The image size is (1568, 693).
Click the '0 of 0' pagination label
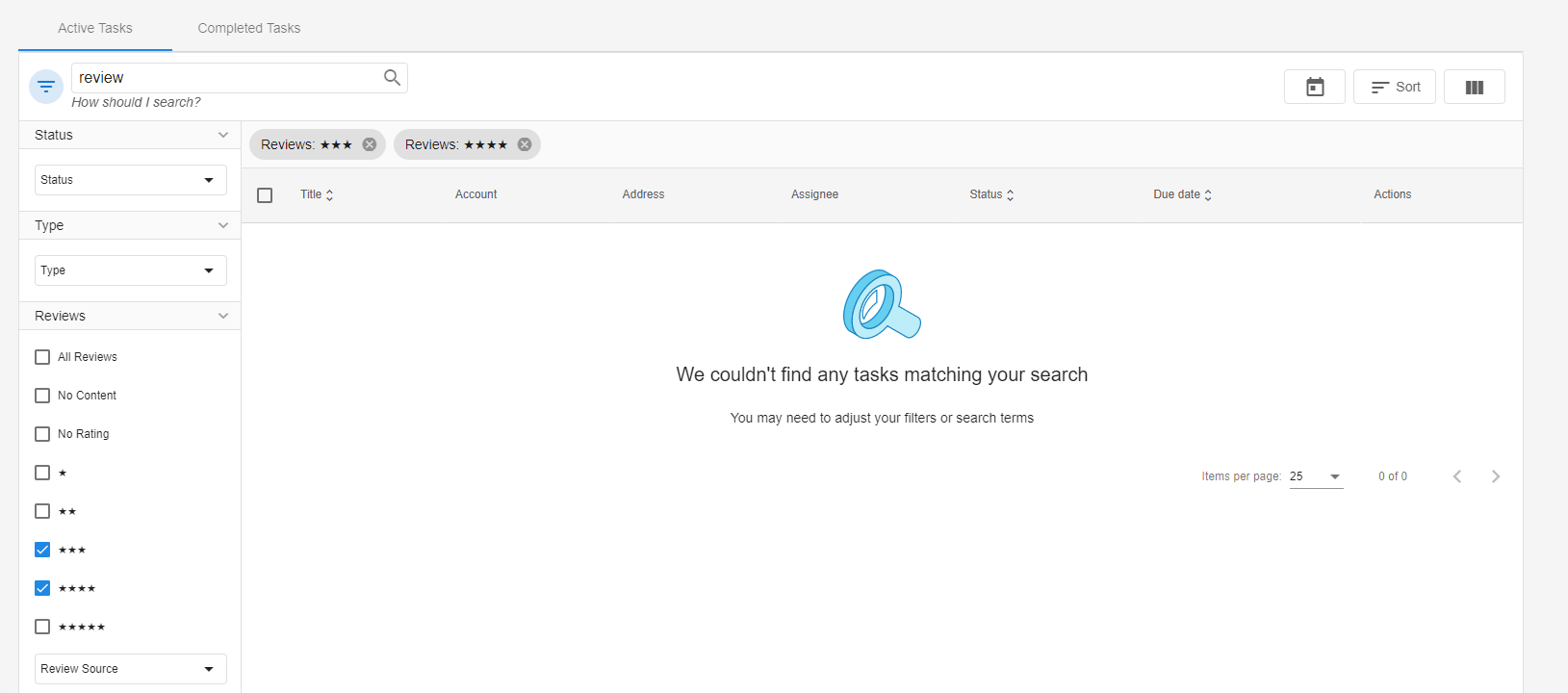pos(1392,476)
